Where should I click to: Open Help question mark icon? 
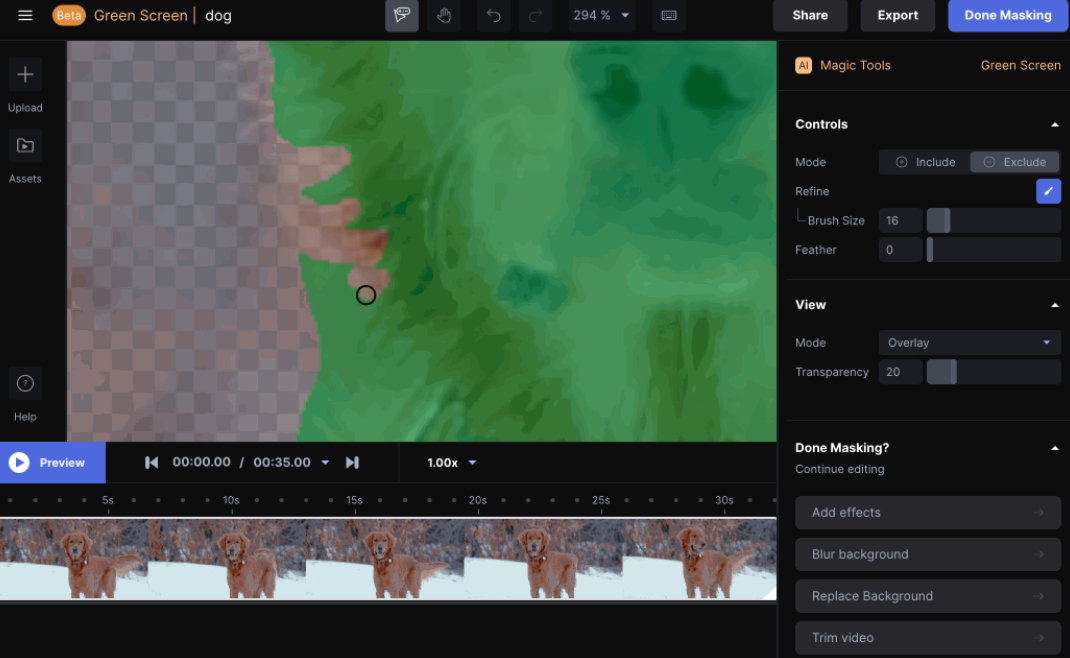point(25,384)
